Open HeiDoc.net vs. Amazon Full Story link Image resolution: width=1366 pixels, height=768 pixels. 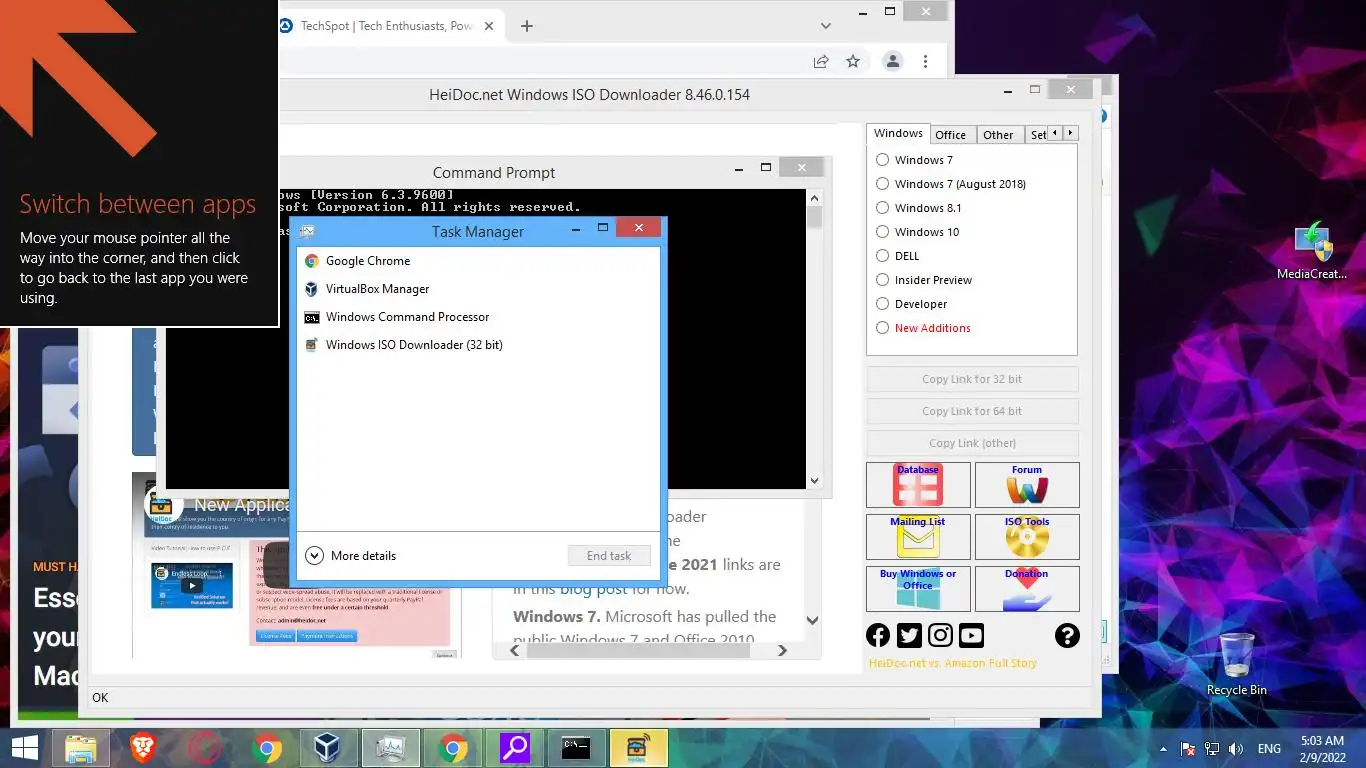point(953,663)
